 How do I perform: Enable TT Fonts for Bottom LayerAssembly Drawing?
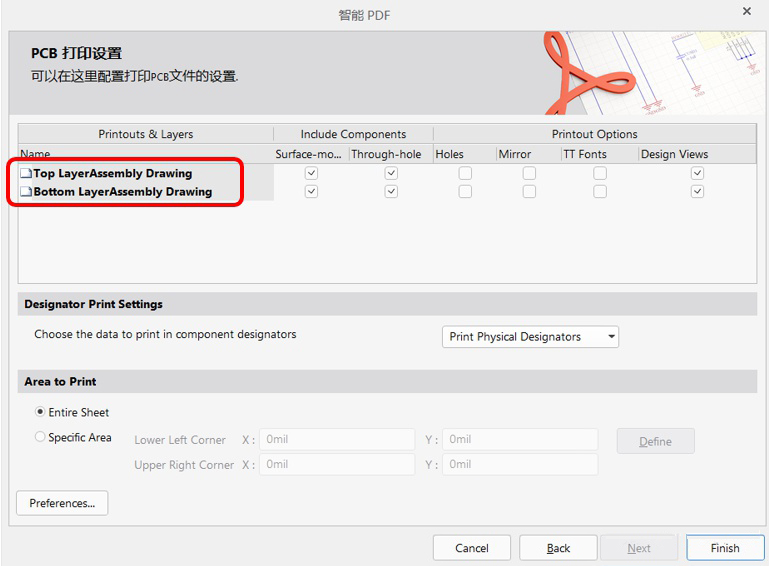tap(600, 191)
